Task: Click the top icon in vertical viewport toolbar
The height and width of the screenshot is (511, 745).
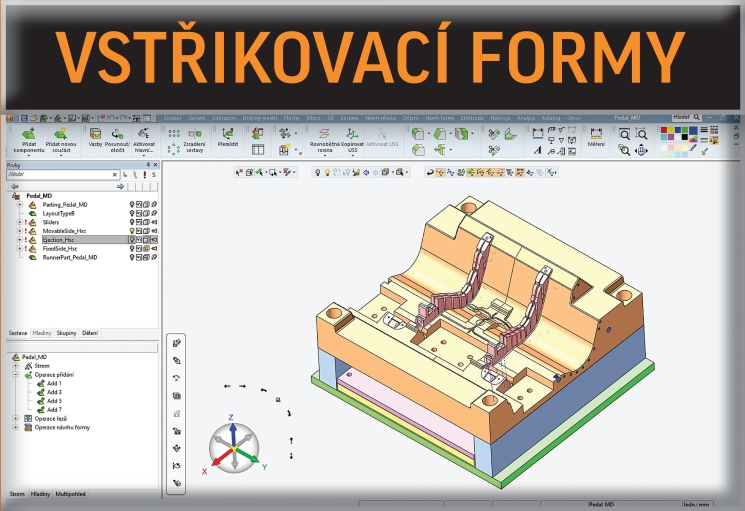Action: click(x=176, y=343)
